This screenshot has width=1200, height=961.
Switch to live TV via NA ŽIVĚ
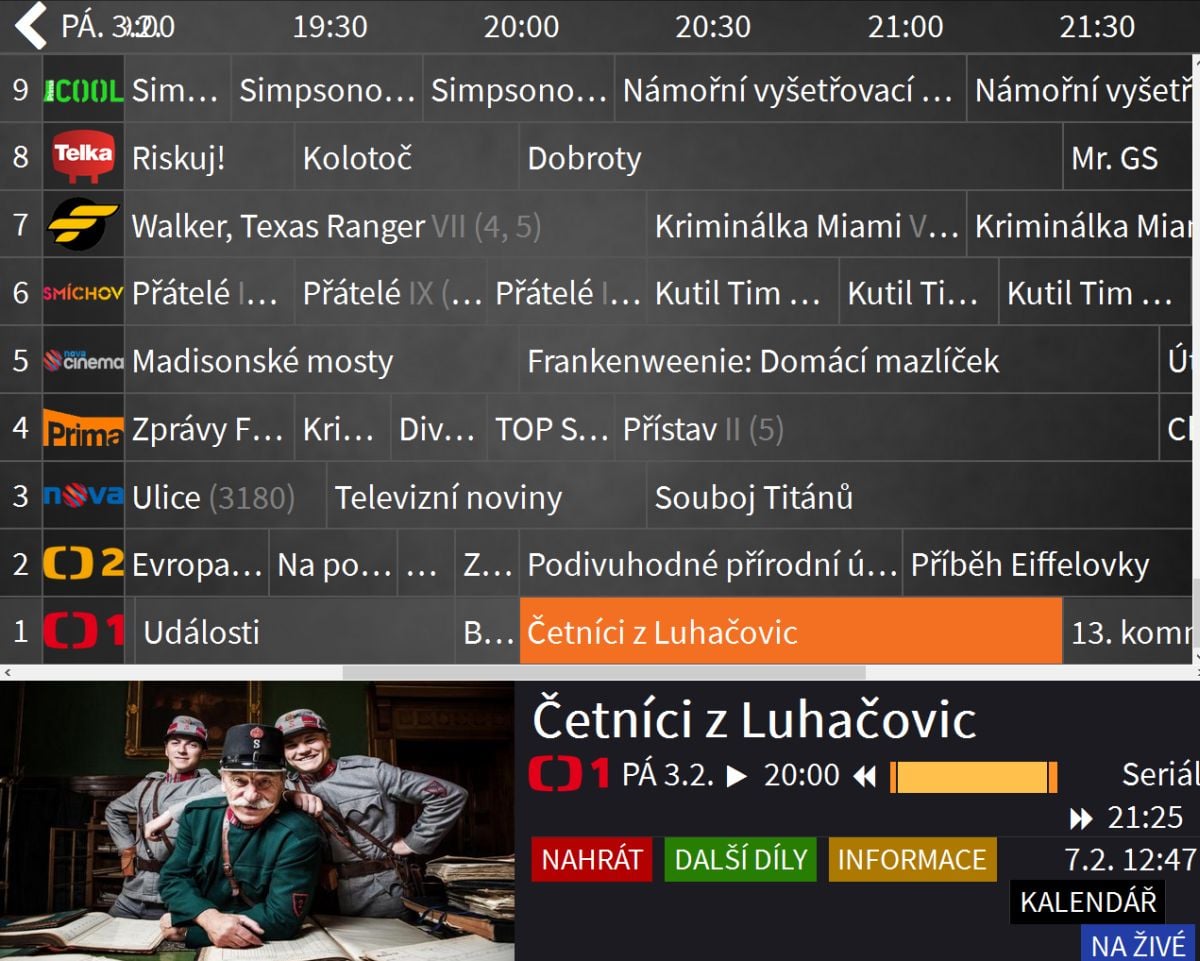(1138, 943)
